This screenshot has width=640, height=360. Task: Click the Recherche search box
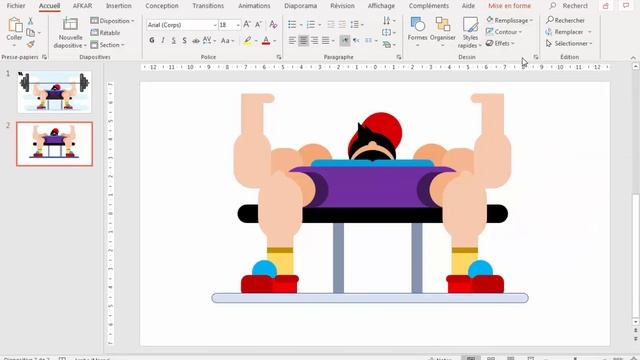click(x=569, y=6)
